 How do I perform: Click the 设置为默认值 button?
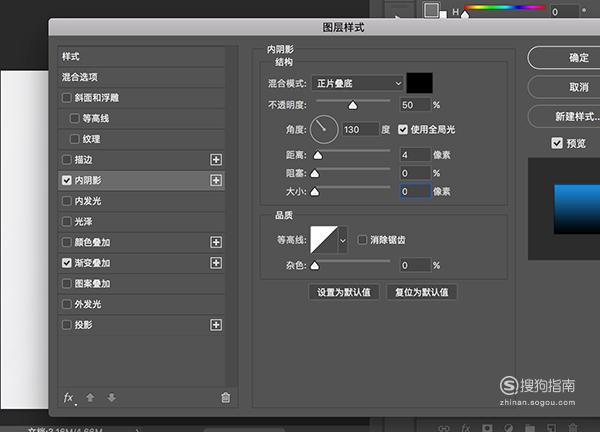pos(344,292)
